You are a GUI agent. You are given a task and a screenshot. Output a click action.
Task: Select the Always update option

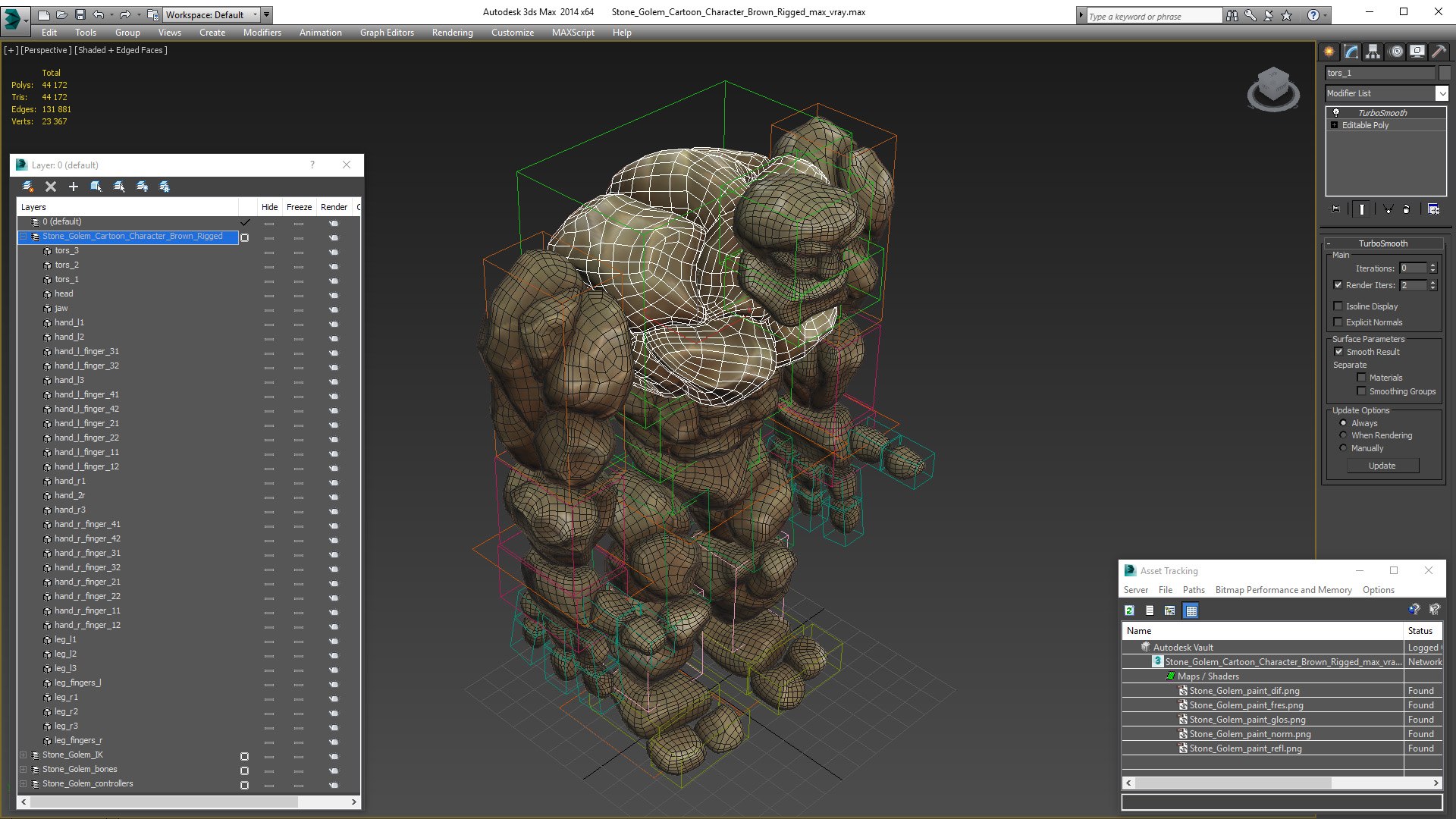(x=1343, y=423)
